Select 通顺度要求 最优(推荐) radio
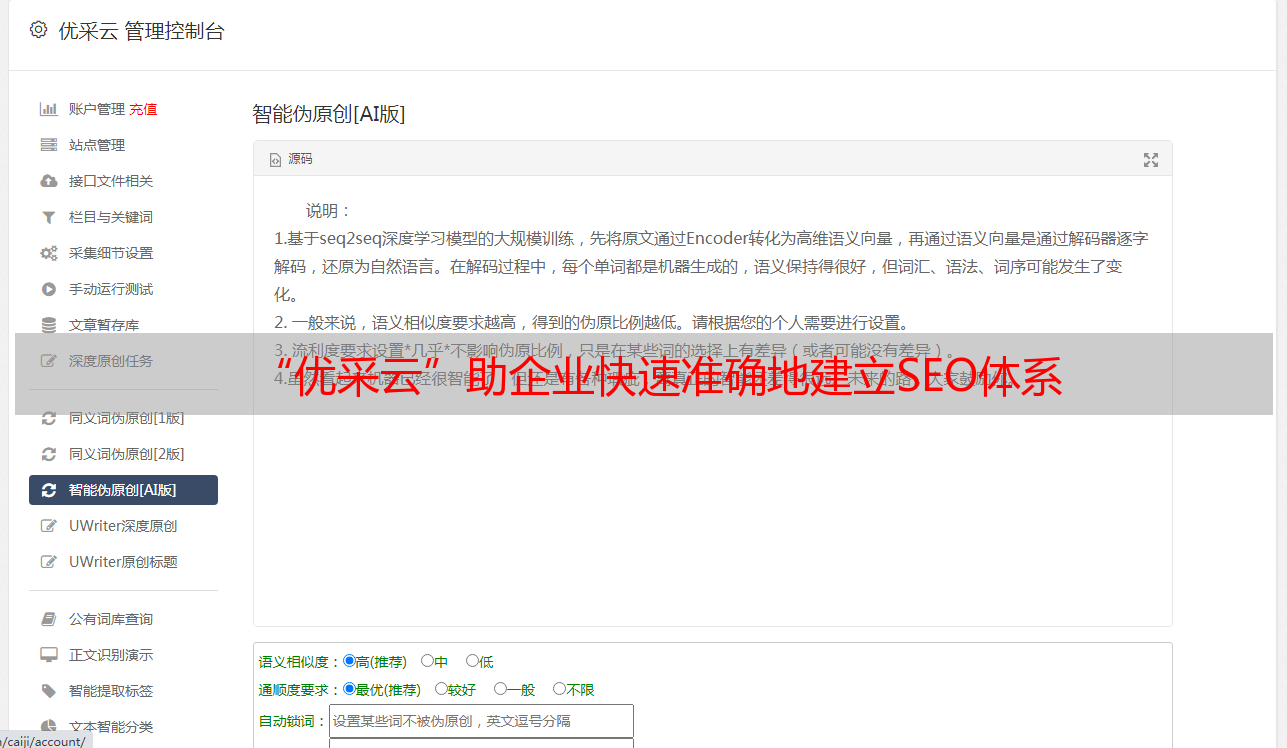This screenshot has height=748, width=1287. (349, 689)
